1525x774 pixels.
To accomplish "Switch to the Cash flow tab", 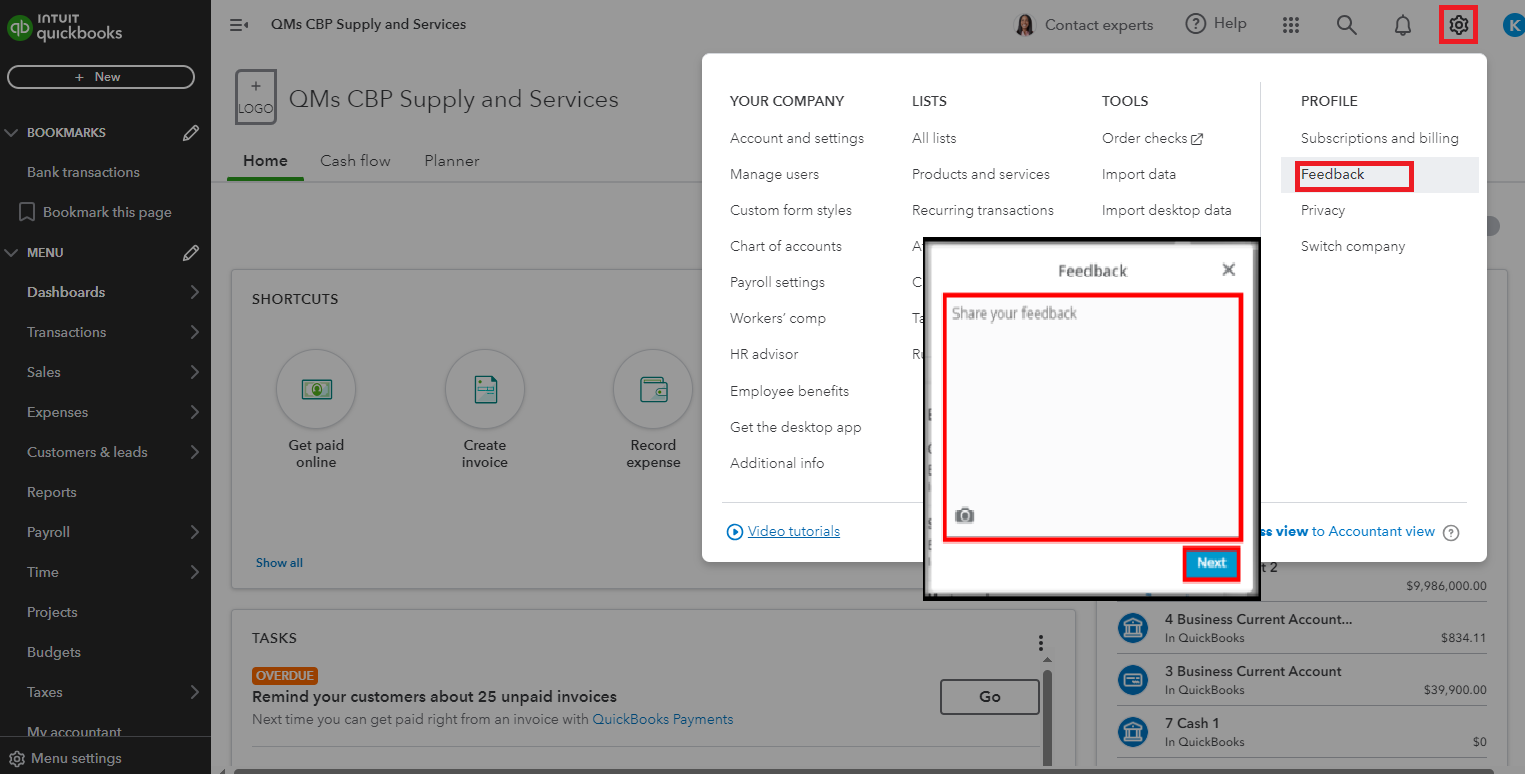I will point(355,161).
